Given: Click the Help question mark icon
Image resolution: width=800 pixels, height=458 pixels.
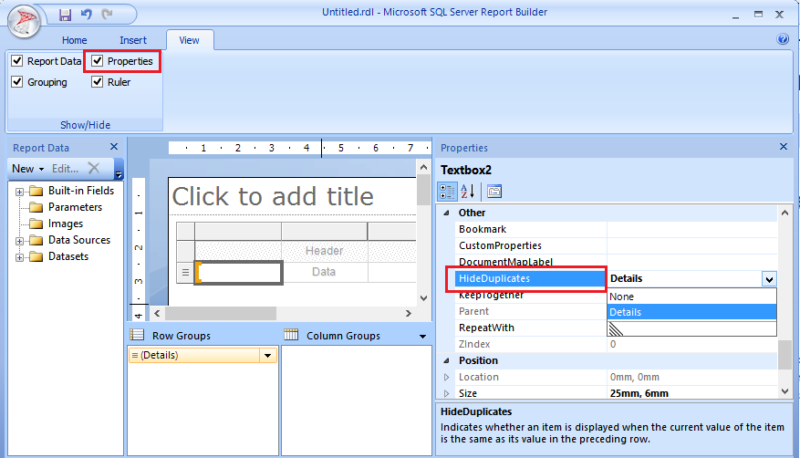Looking at the screenshot, I should click(x=783, y=39).
